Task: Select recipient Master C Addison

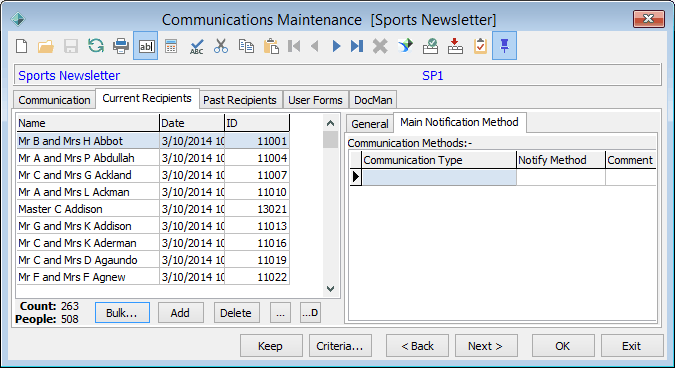Action: (88, 209)
